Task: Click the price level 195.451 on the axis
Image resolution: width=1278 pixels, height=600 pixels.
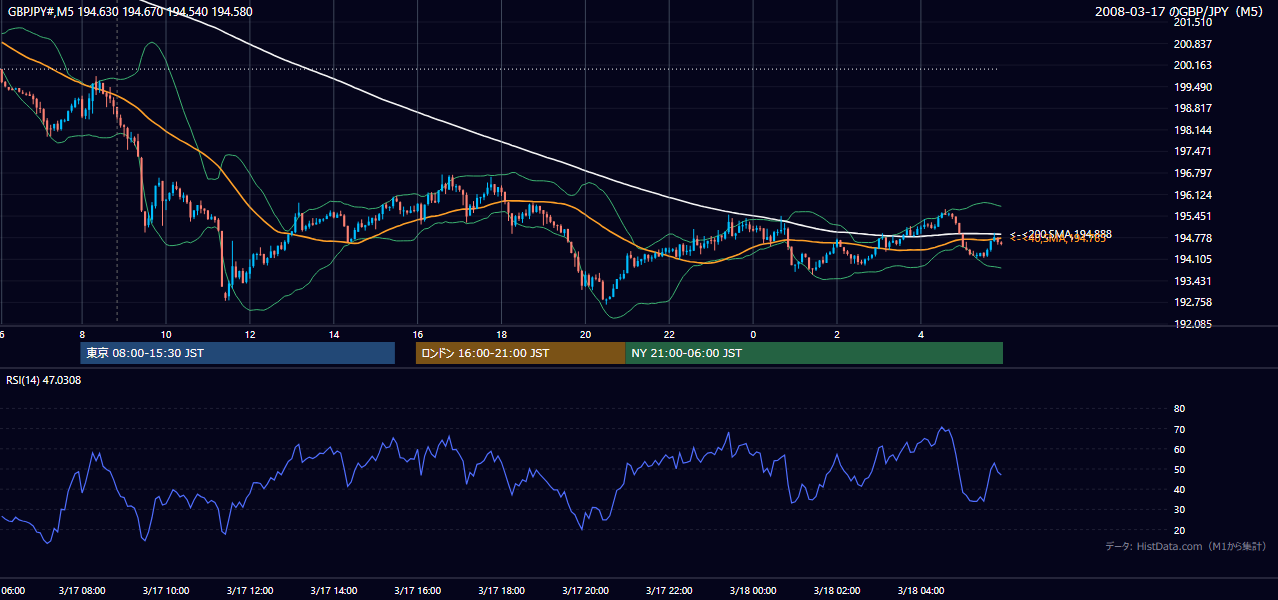Action: [x=1191, y=216]
